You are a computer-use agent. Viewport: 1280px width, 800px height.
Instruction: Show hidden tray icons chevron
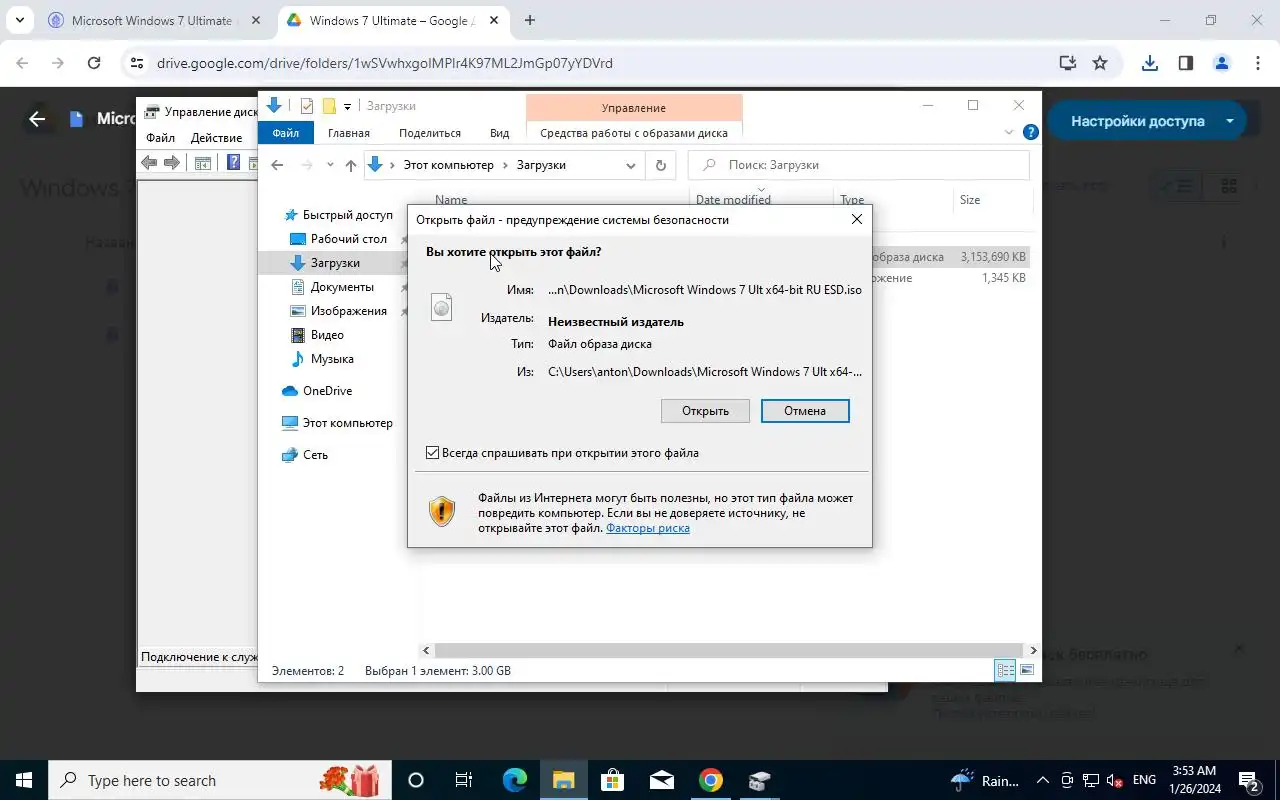click(x=1042, y=780)
